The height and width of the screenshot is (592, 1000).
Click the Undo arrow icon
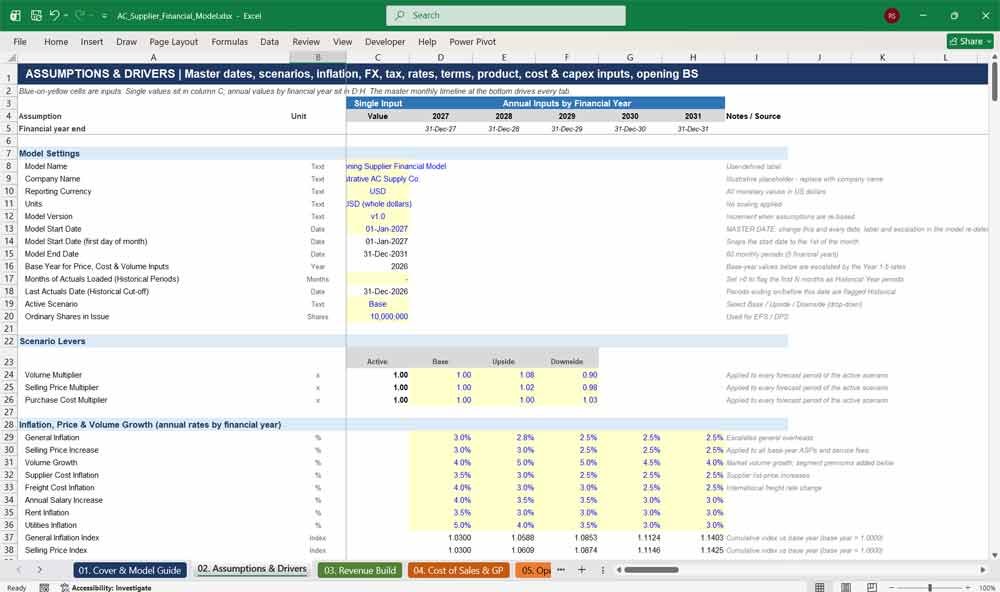click(x=54, y=15)
